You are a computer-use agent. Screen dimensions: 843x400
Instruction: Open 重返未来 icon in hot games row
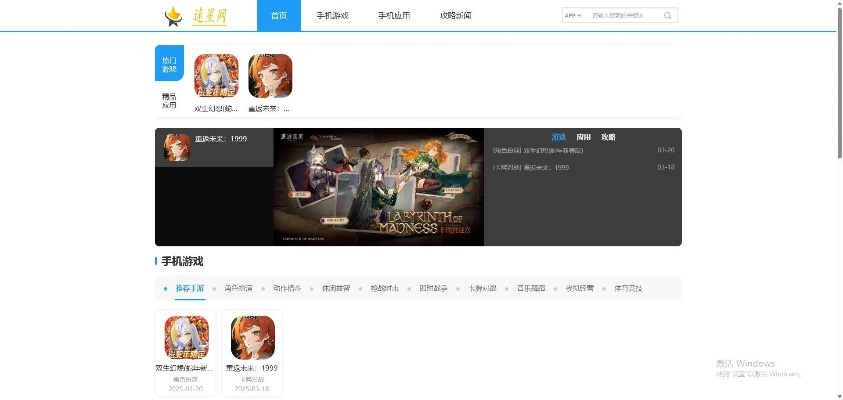pos(270,76)
